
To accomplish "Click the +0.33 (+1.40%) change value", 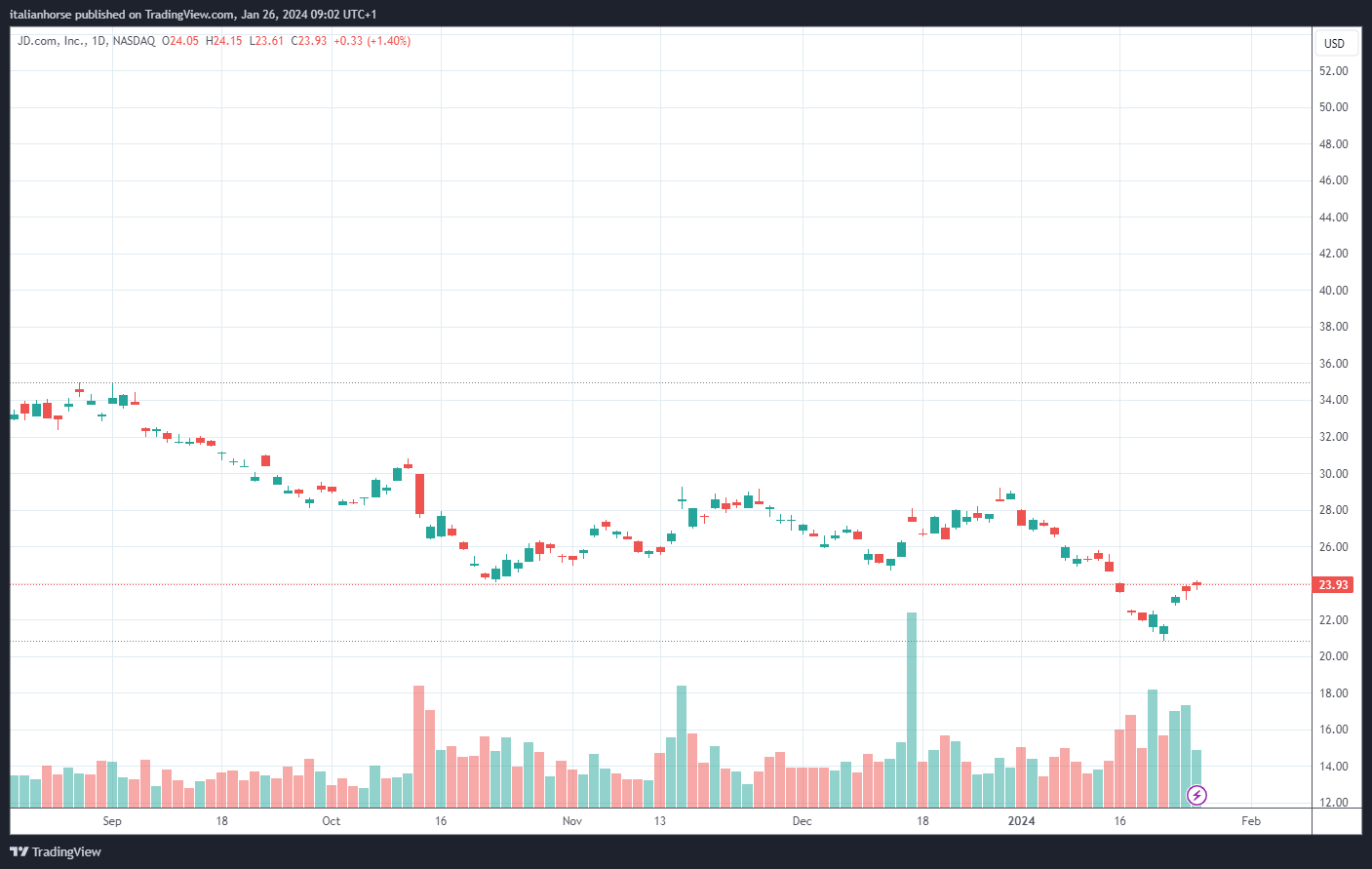I will tap(372, 41).
